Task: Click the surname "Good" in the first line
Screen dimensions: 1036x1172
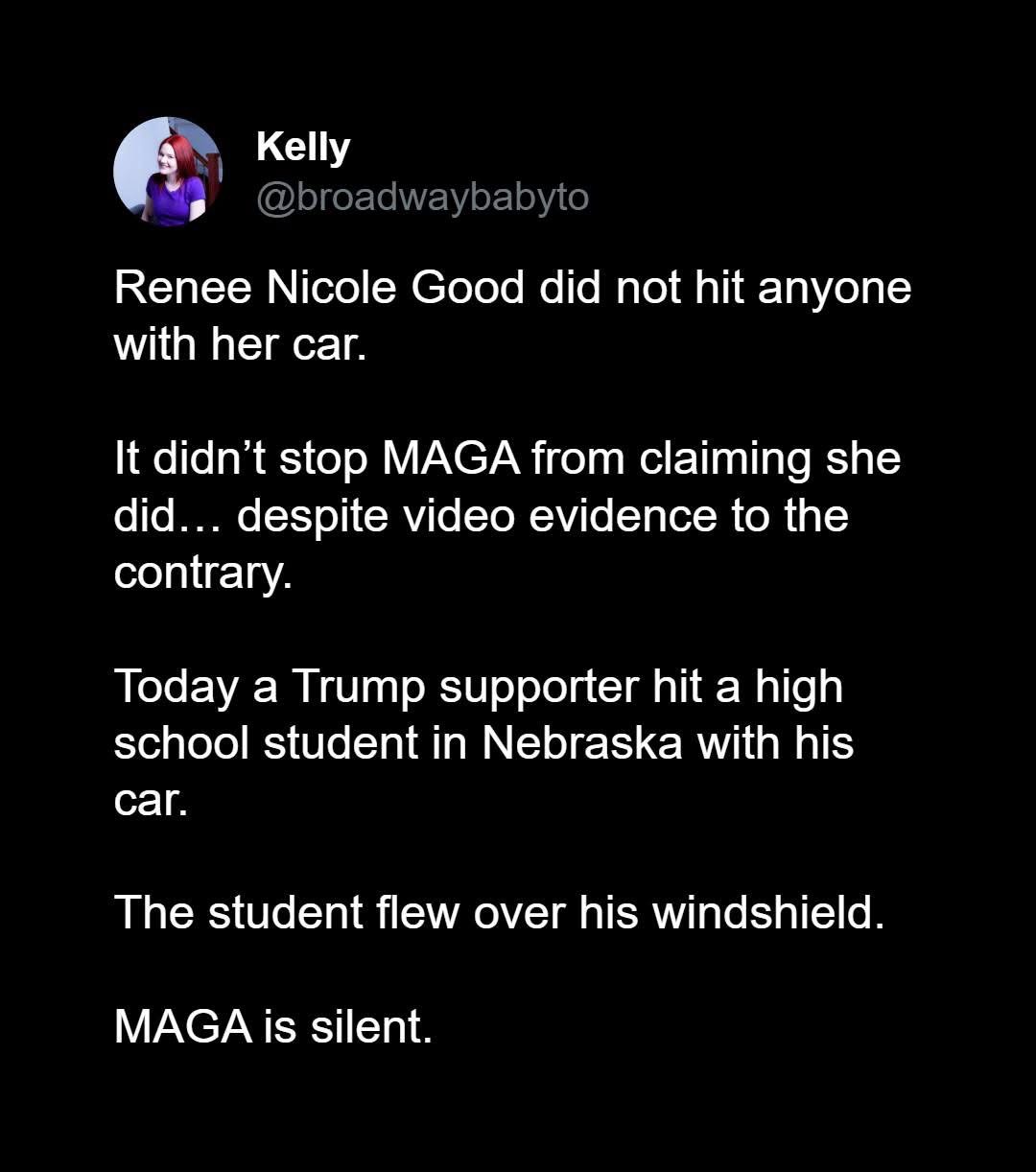Action: point(468,289)
